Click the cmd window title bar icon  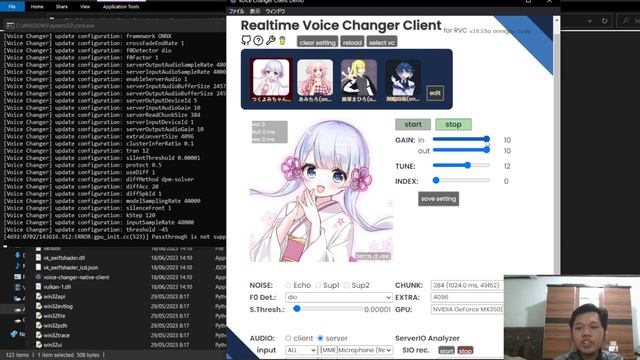[x=10, y=26]
